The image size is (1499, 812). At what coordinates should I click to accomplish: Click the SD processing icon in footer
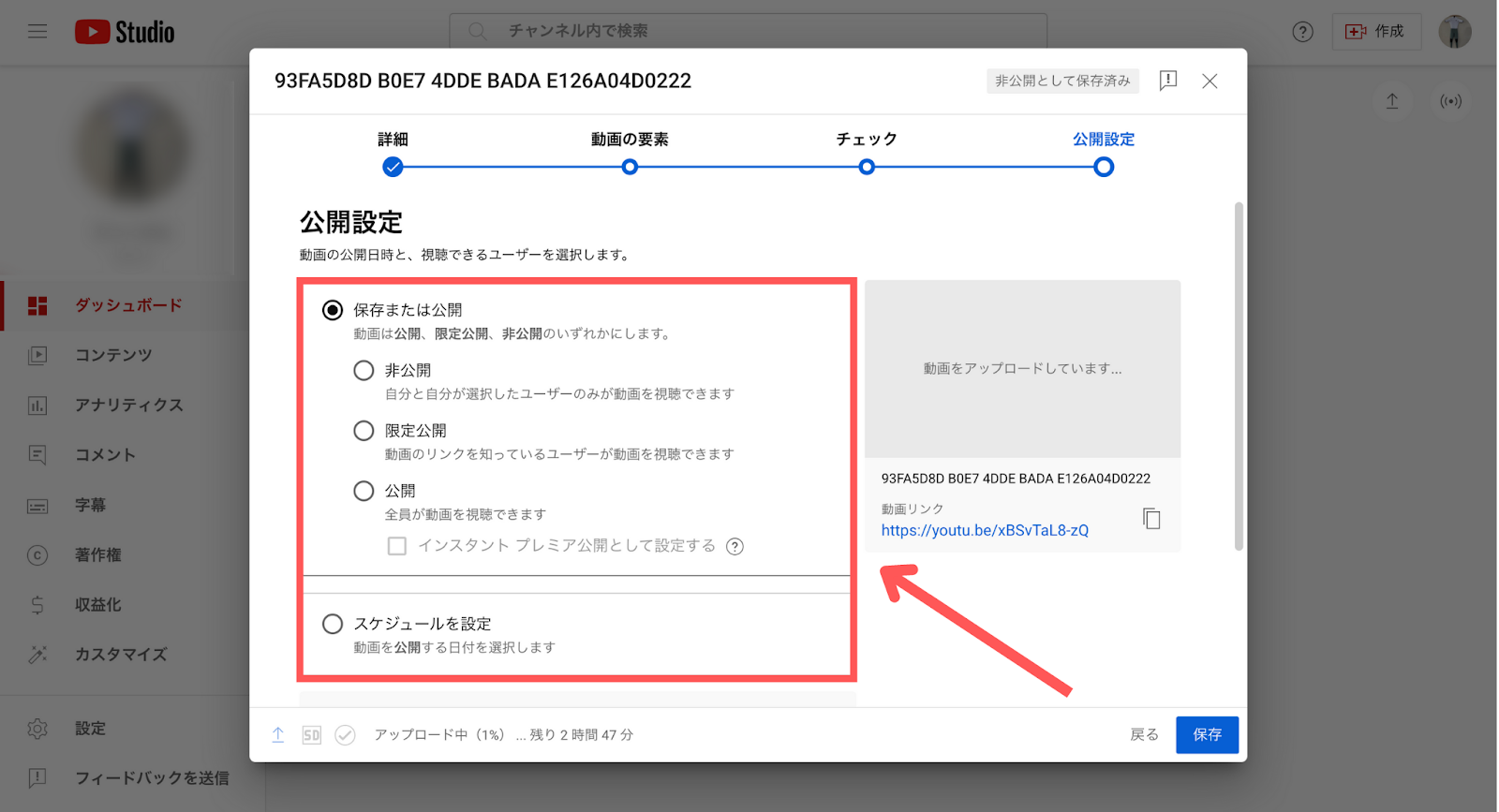[x=312, y=735]
